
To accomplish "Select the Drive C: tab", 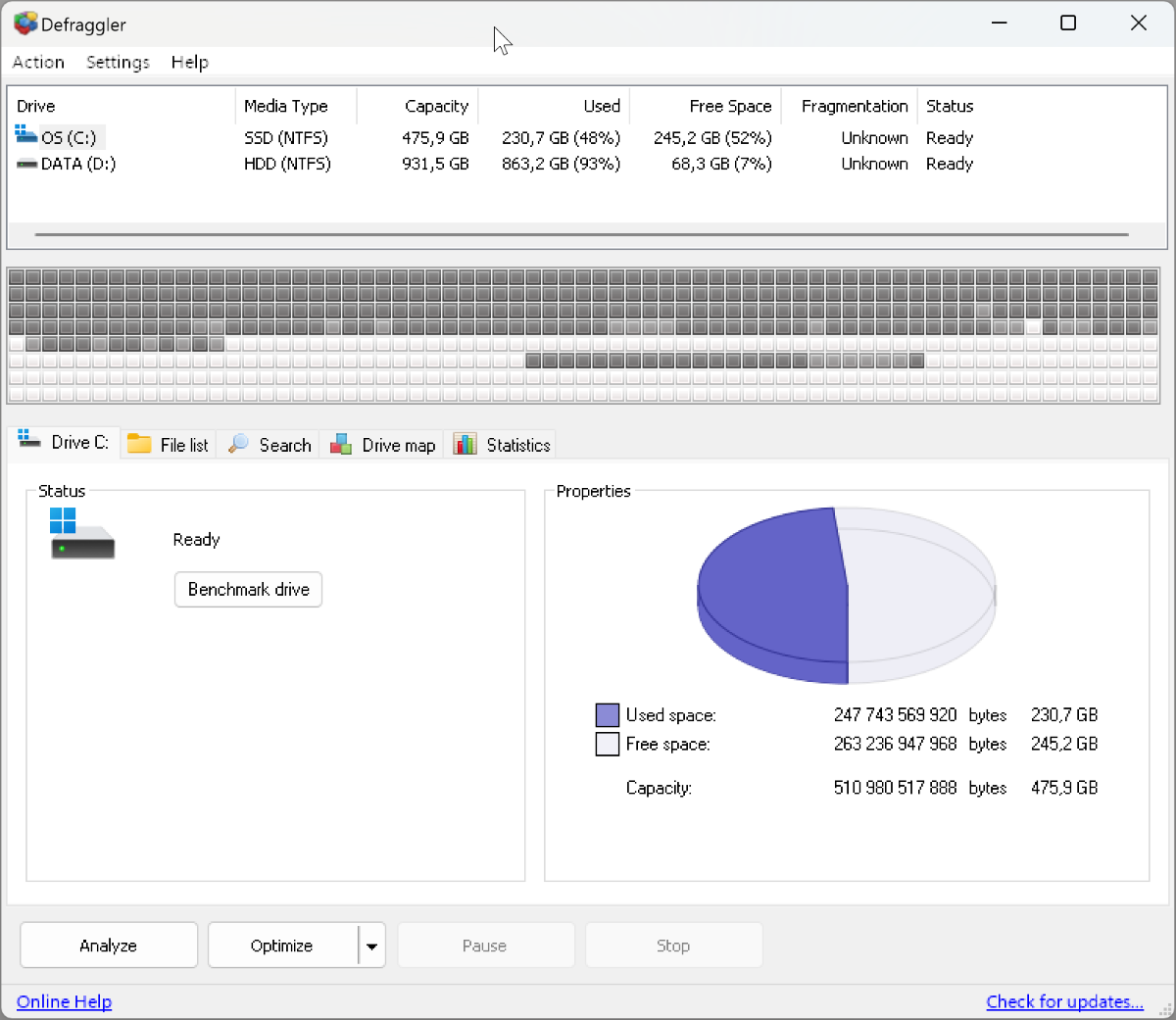I will point(64,442).
